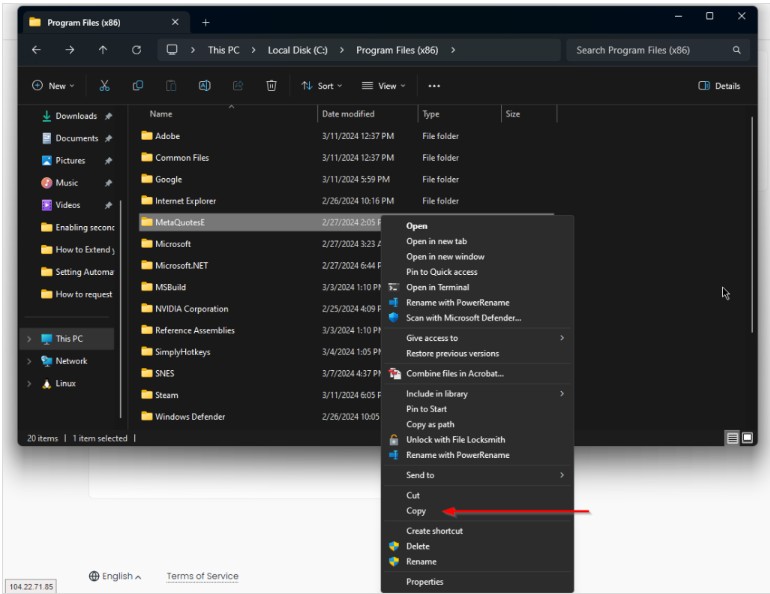Image resolution: width=770 pixels, height=594 pixels.
Task: Select Open in new tab
Action: [477, 241]
